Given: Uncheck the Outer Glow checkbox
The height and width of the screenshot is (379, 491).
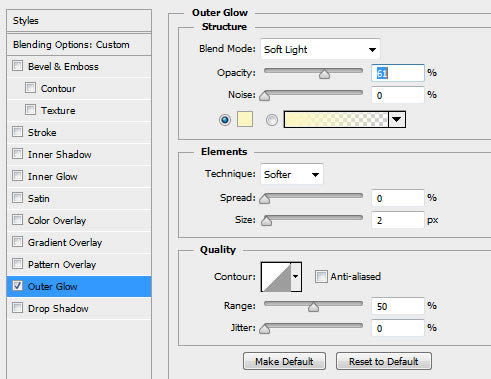Looking at the screenshot, I should (x=17, y=286).
